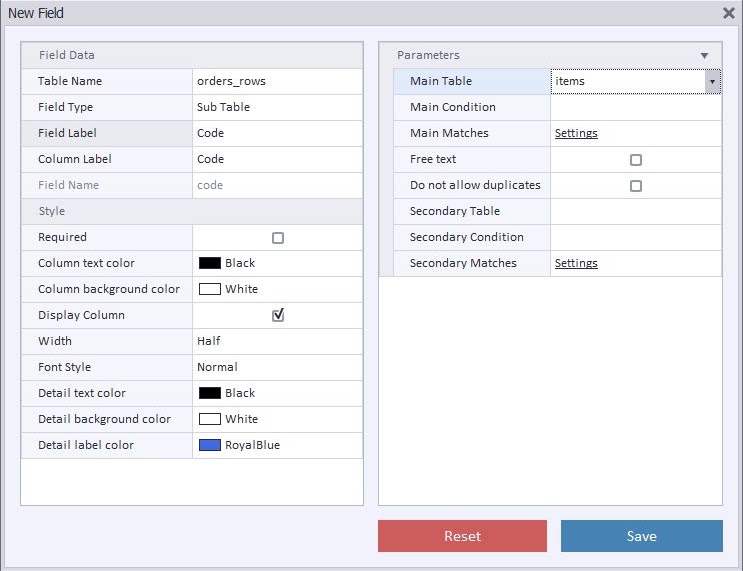This screenshot has width=743, height=571.
Task: Change the Font Style Normal value
Action: point(278,367)
